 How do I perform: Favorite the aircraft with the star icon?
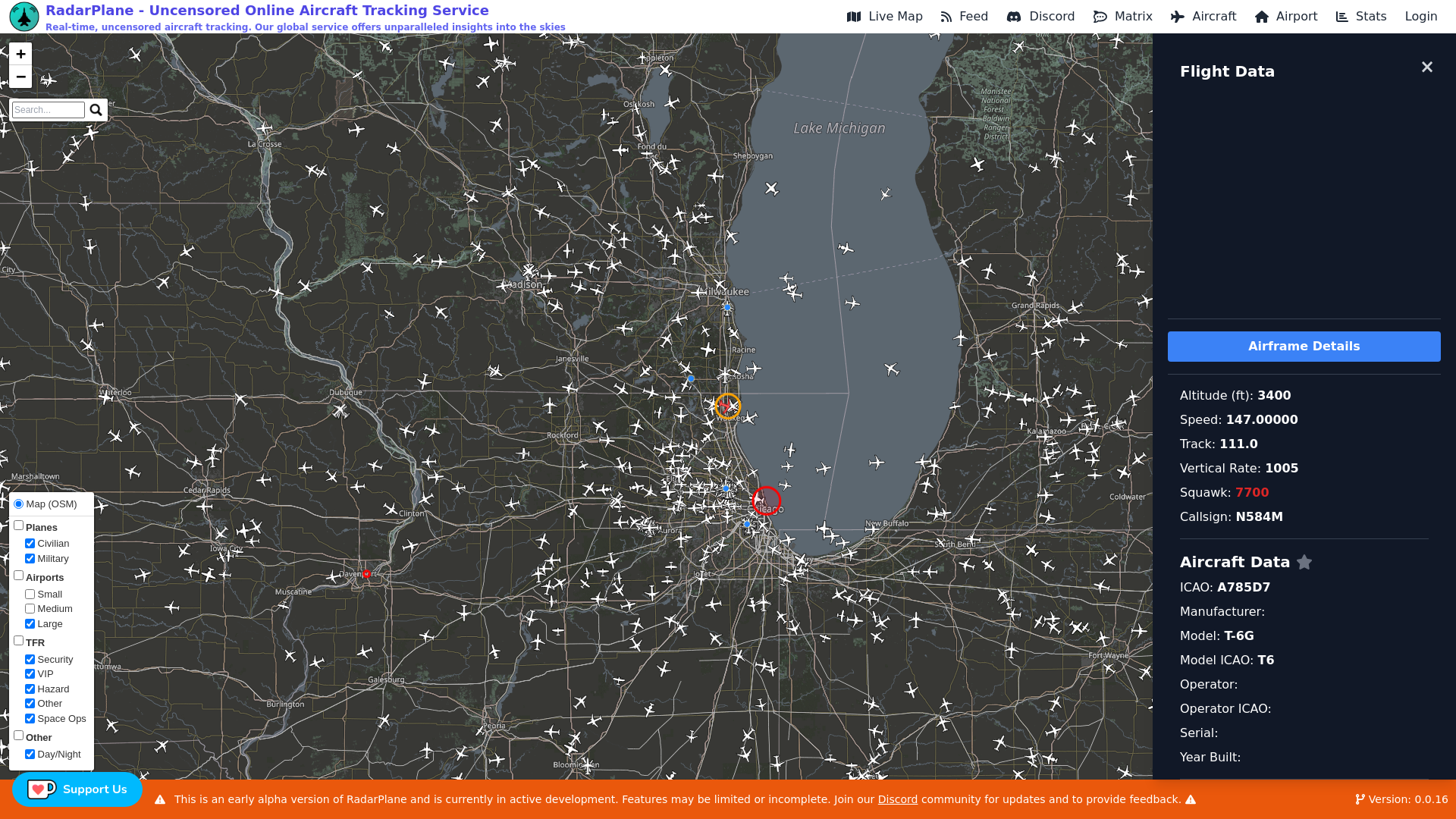[x=1304, y=562]
